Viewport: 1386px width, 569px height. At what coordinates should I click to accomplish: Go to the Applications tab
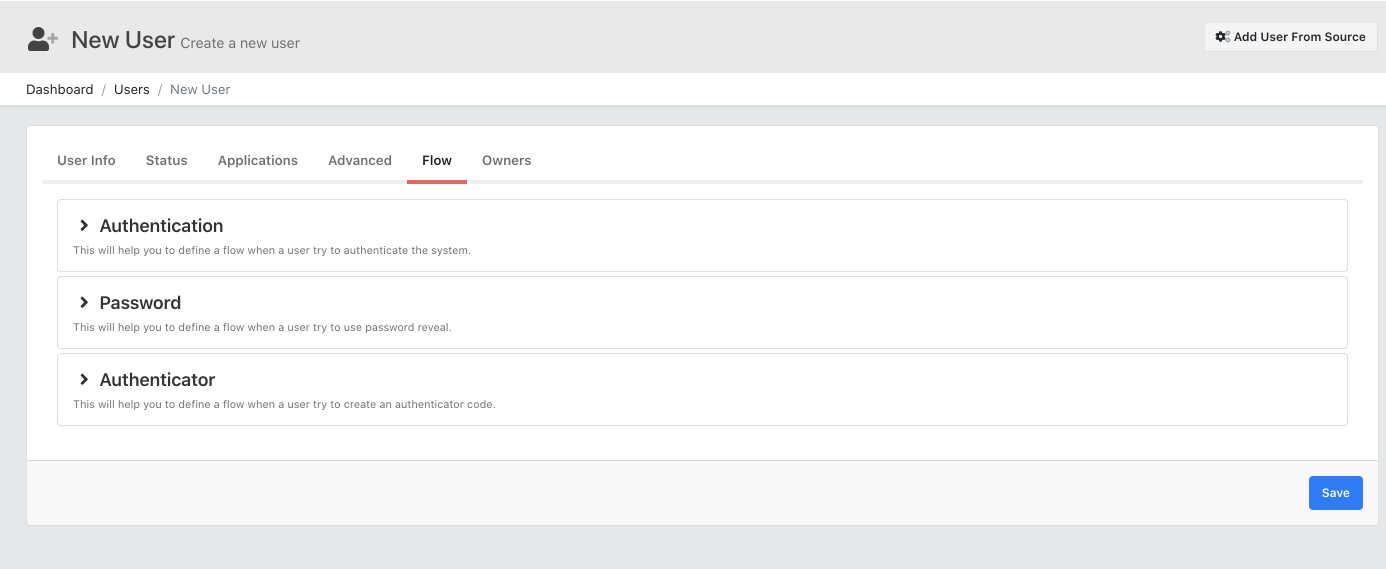[258, 160]
